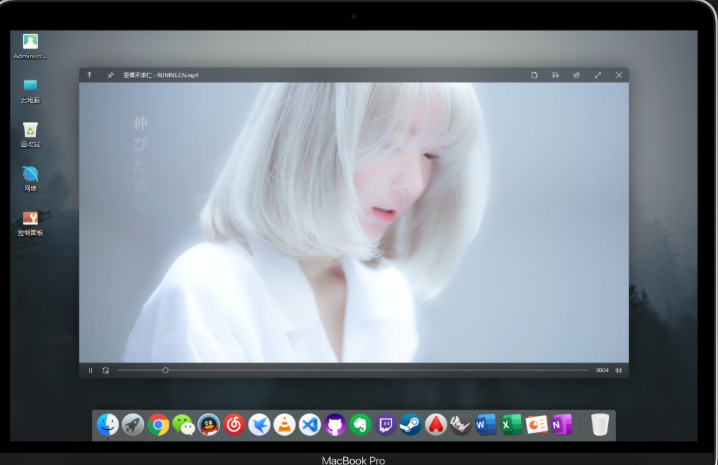Open Microsoft Word from the dock
Screen dimensions: 718x465
tap(486, 425)
